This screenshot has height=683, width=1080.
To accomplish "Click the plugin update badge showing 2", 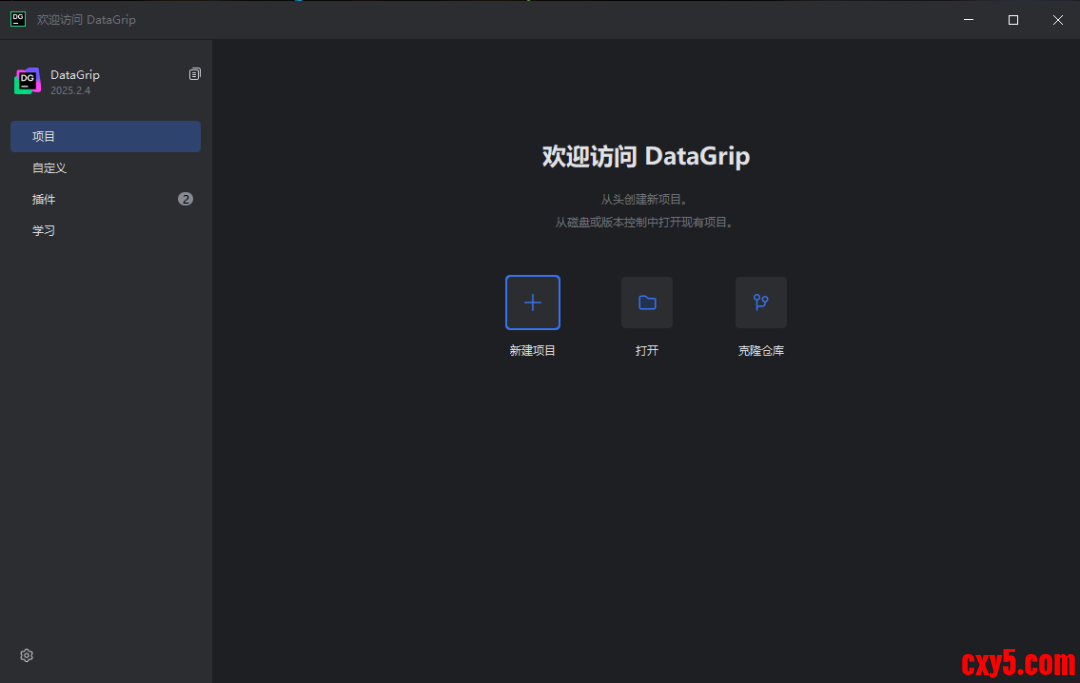I will click(185, 199).
